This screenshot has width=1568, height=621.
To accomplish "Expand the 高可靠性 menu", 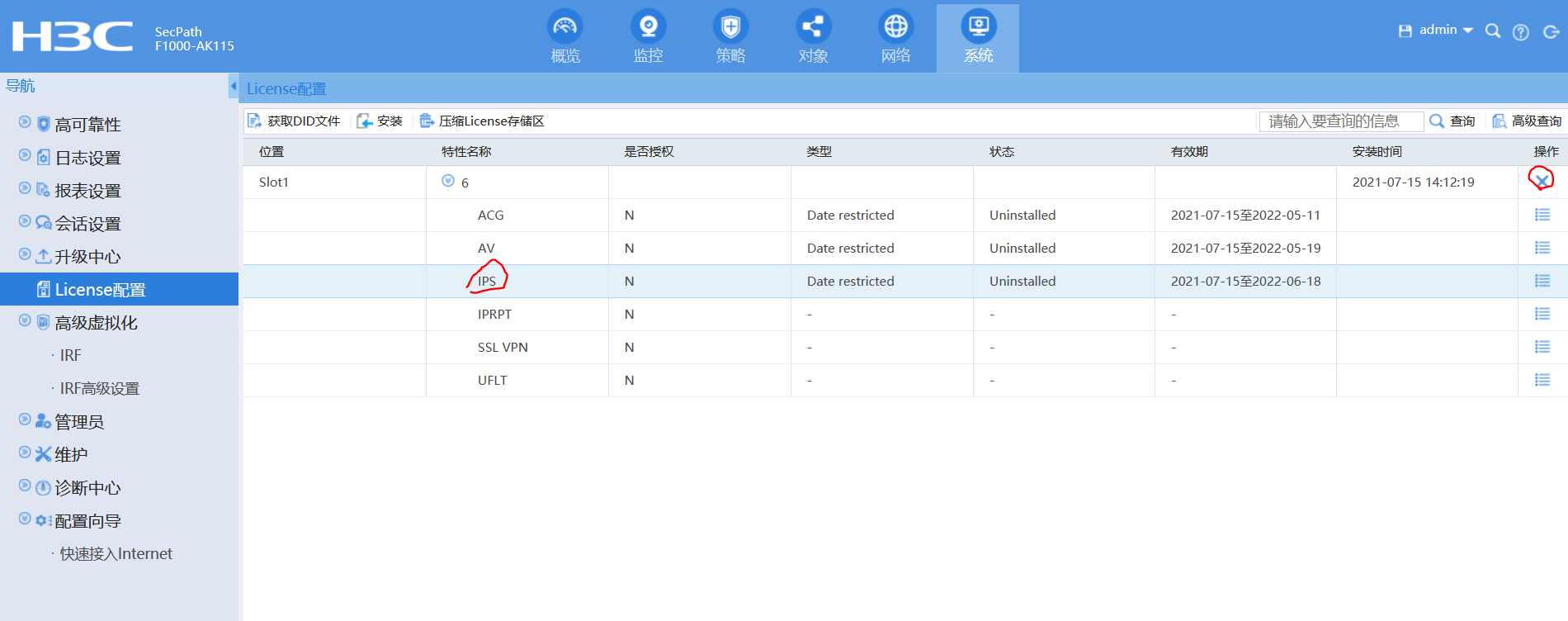I will pos(25,122).
